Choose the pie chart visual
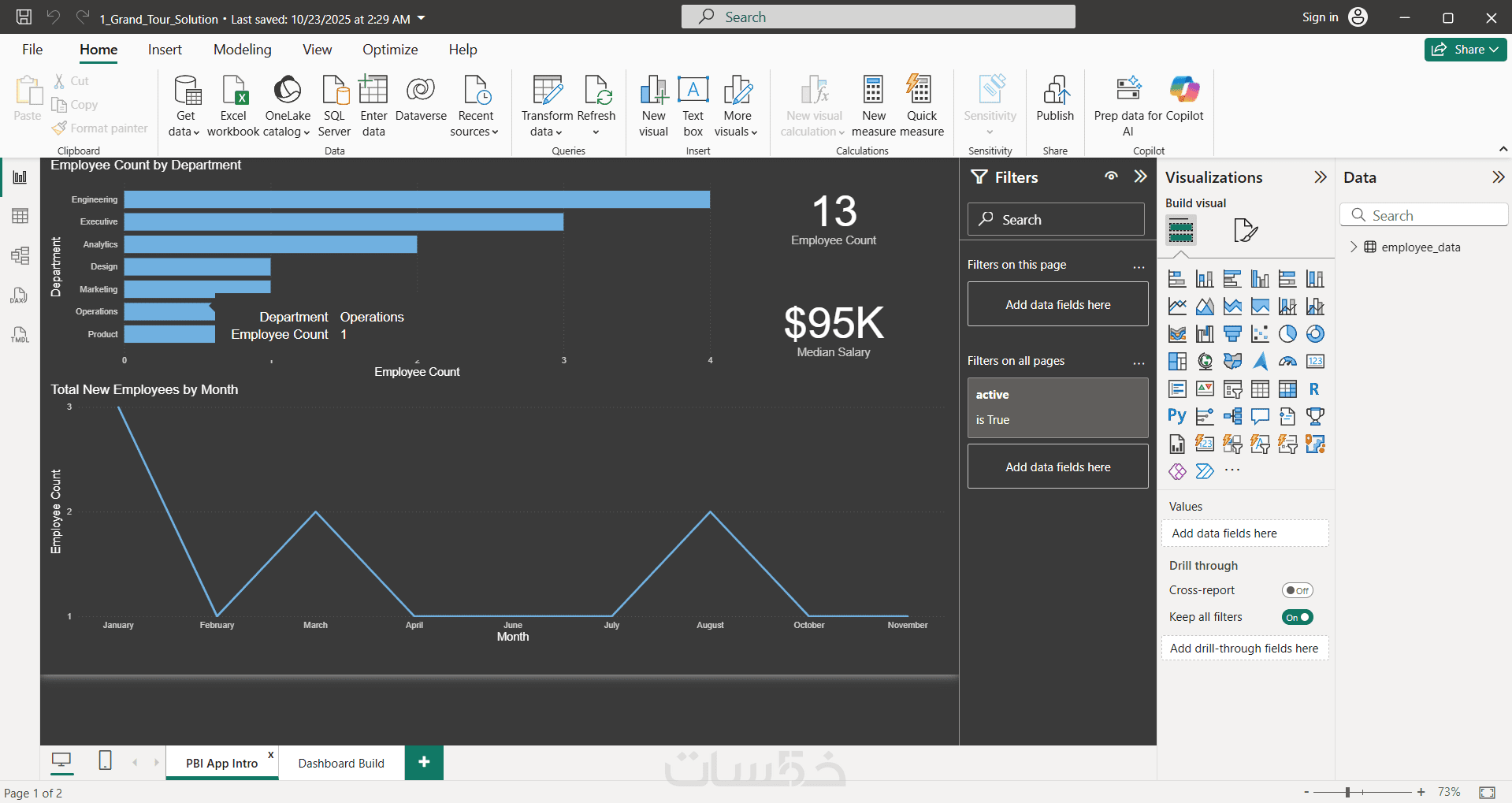This screenshot has height=803, width=1512. [1287, 334]
